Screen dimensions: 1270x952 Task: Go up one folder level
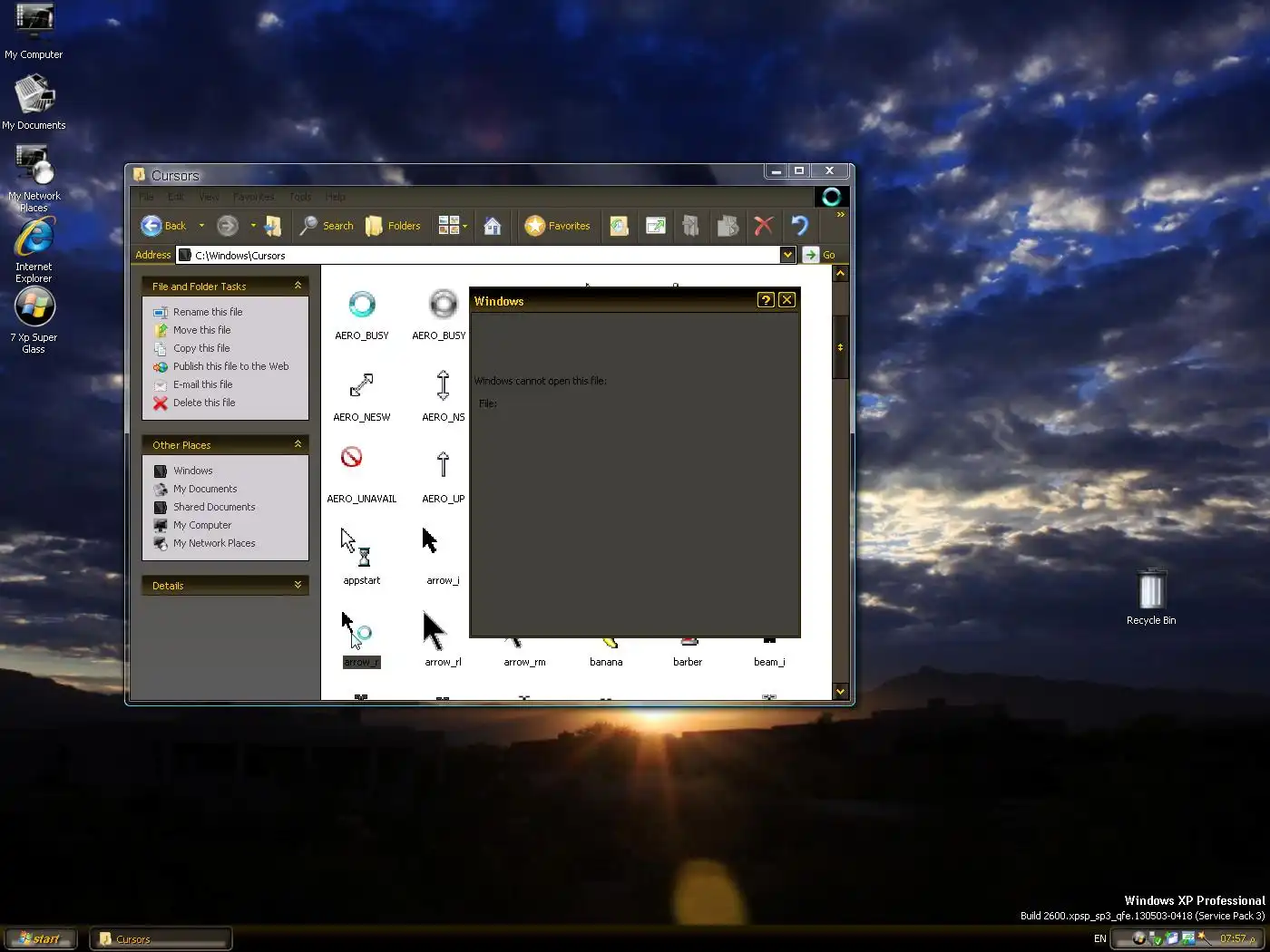point(272,226)
